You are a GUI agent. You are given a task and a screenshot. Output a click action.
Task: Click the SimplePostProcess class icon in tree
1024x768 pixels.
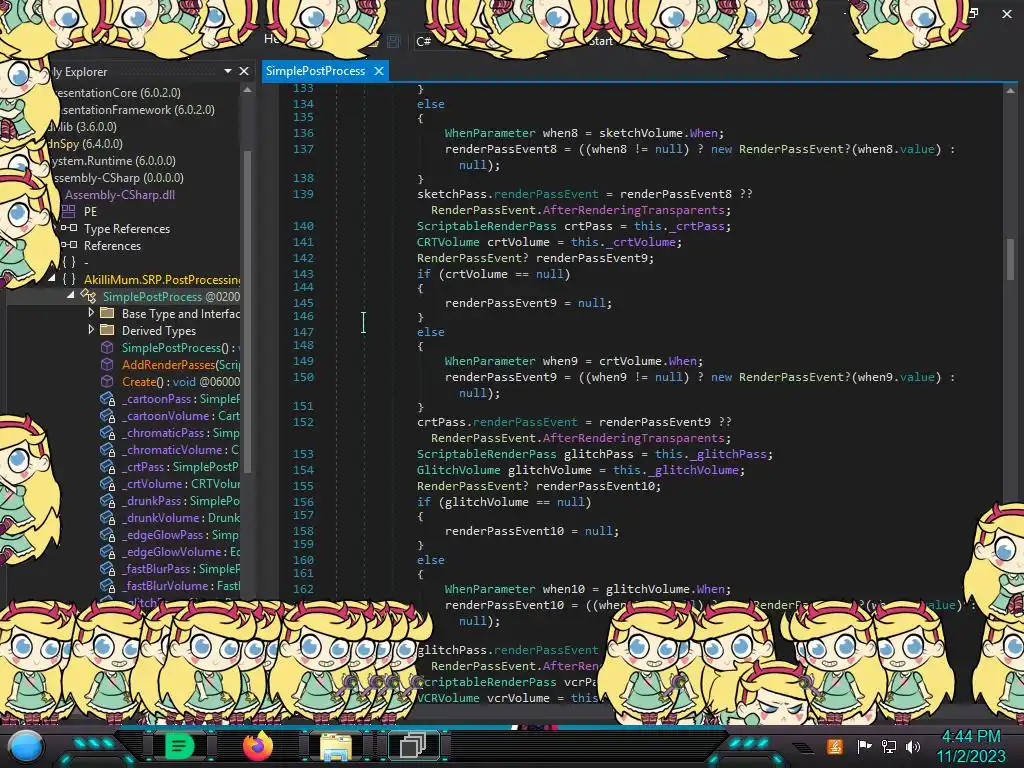click(x=88, y=296)
